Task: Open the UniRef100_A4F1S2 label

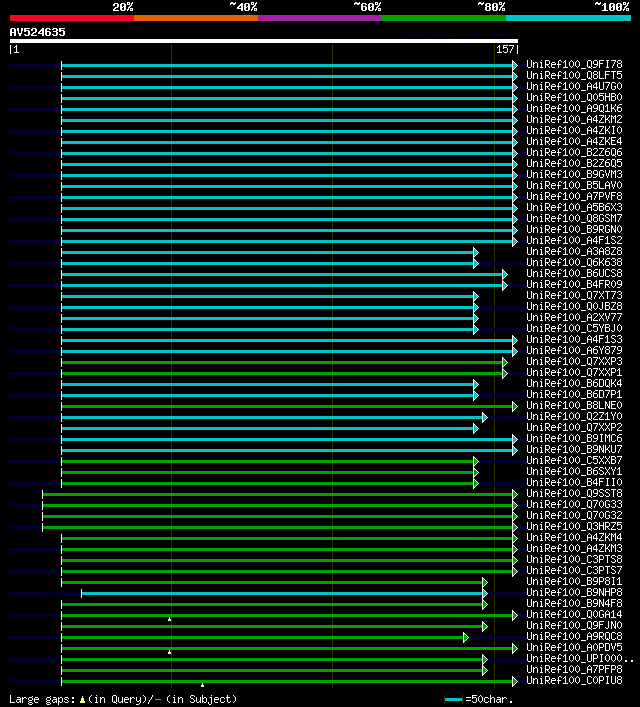Action: tap(574, 240)
